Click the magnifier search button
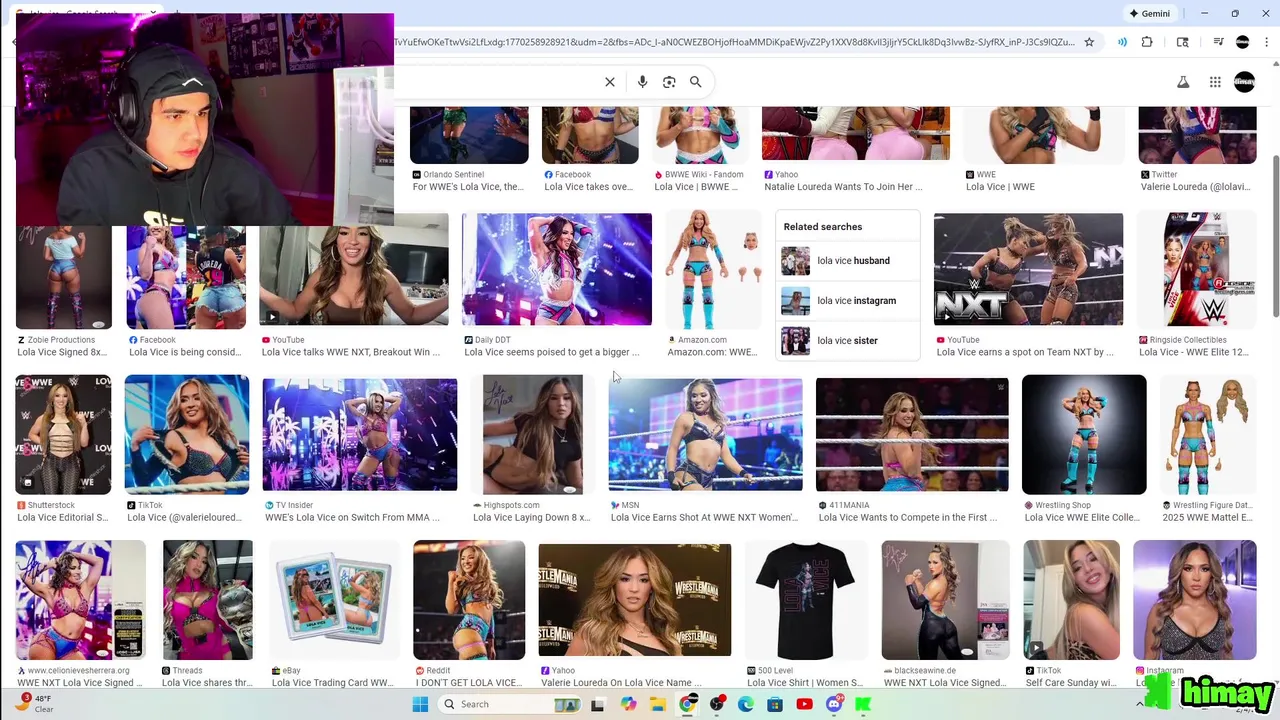 click(696, 82)
